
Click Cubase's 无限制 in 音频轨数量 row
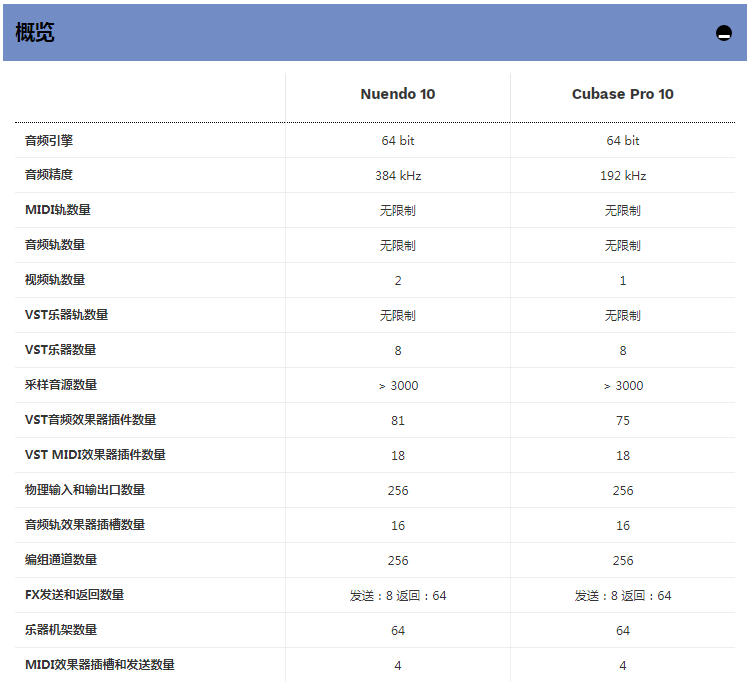[x=623, y=246]
